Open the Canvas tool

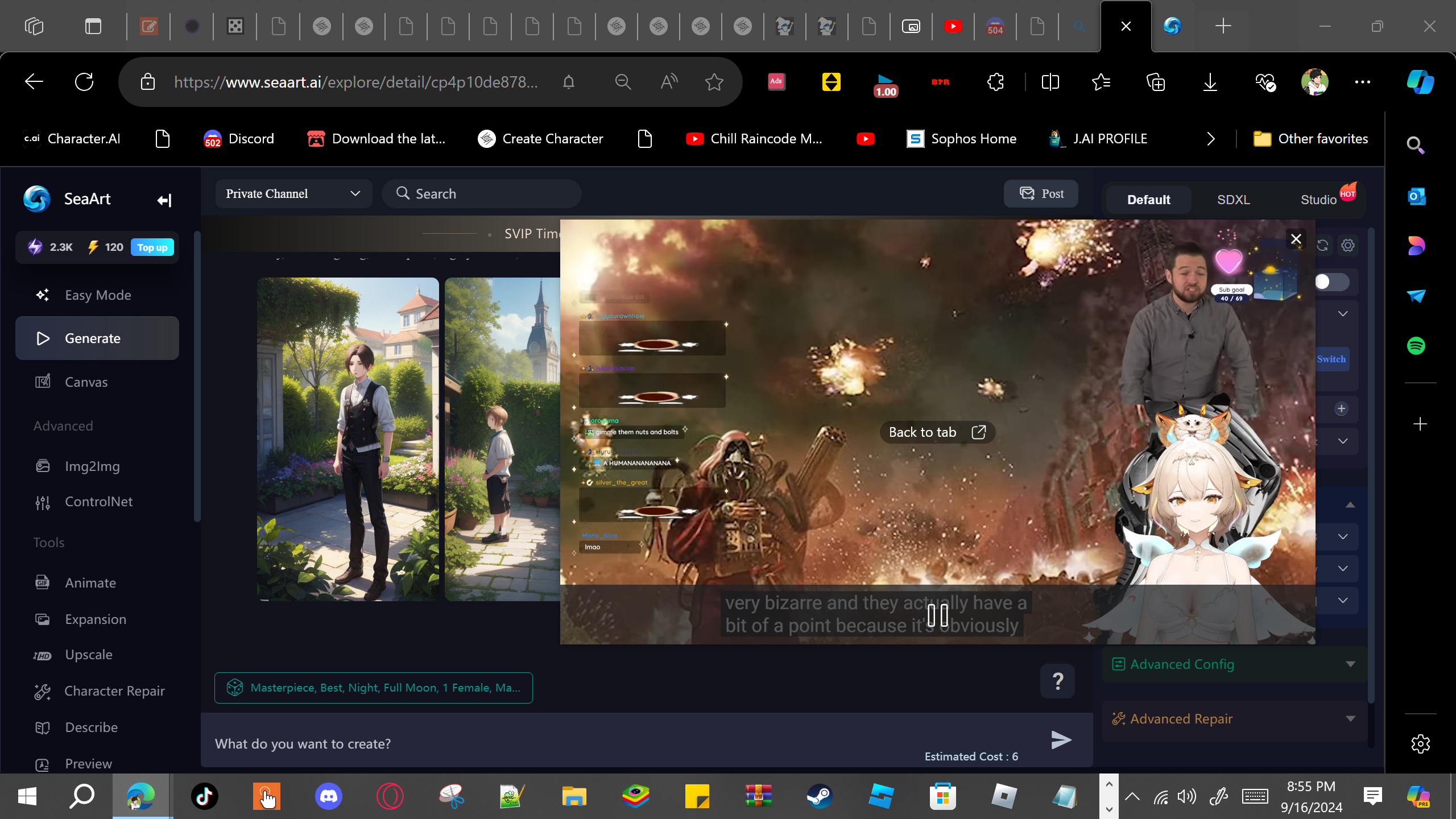click(x=97, y=382)
